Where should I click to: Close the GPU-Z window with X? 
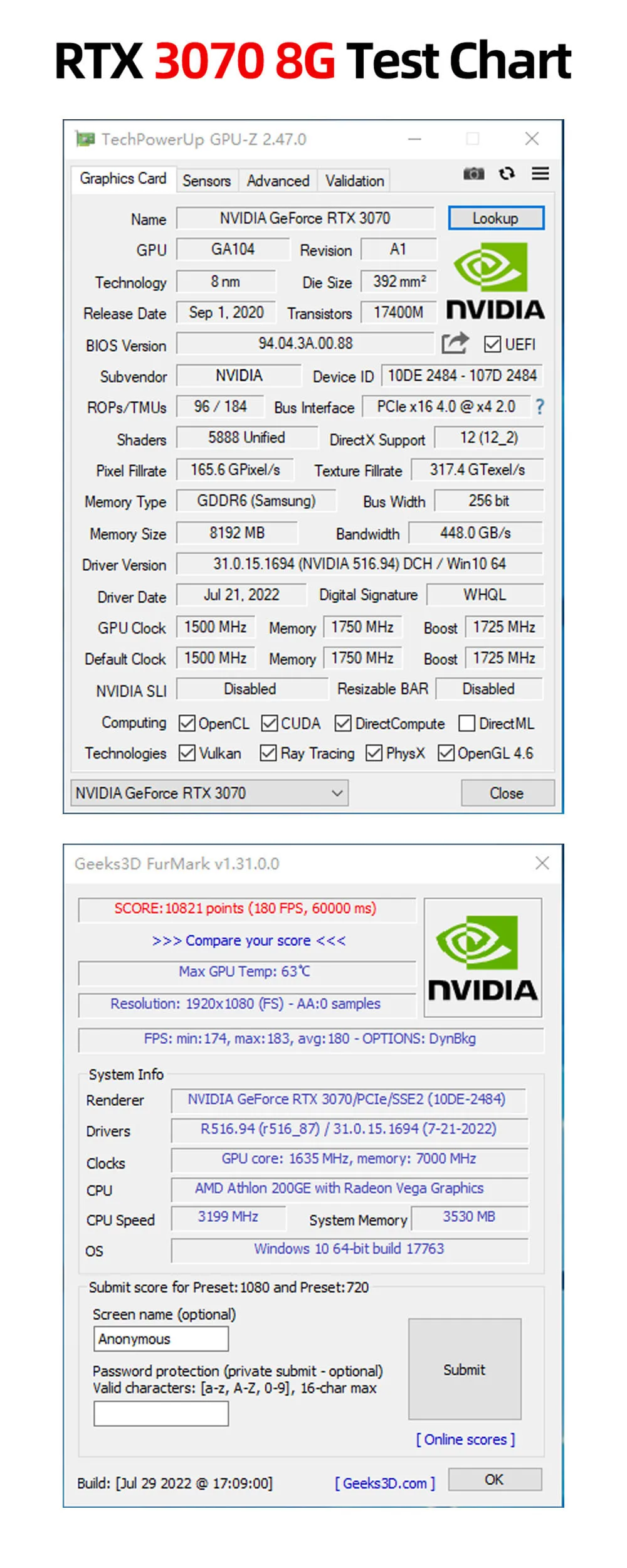(532, 139)
